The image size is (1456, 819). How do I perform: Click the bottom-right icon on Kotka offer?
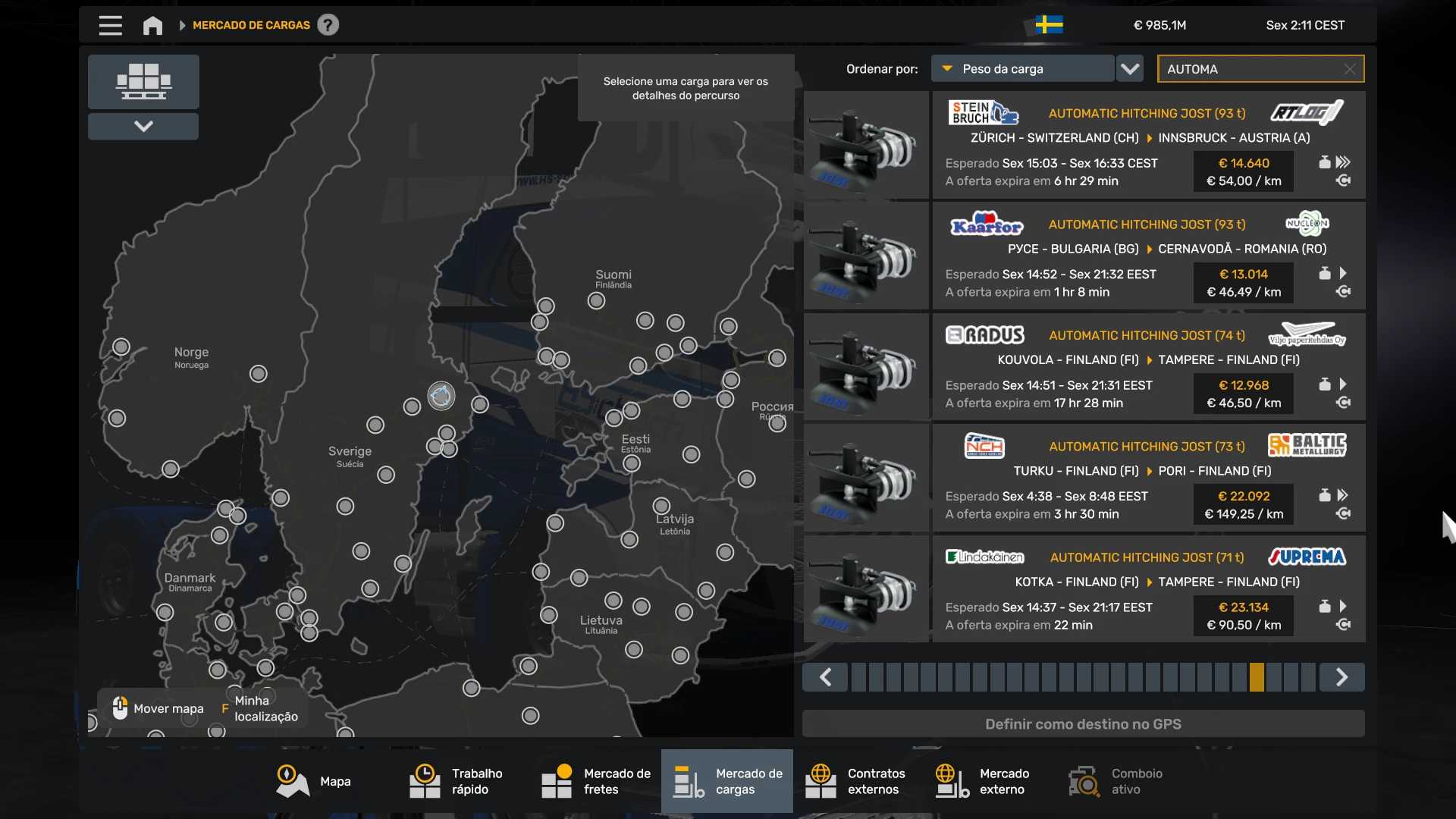1343,625
